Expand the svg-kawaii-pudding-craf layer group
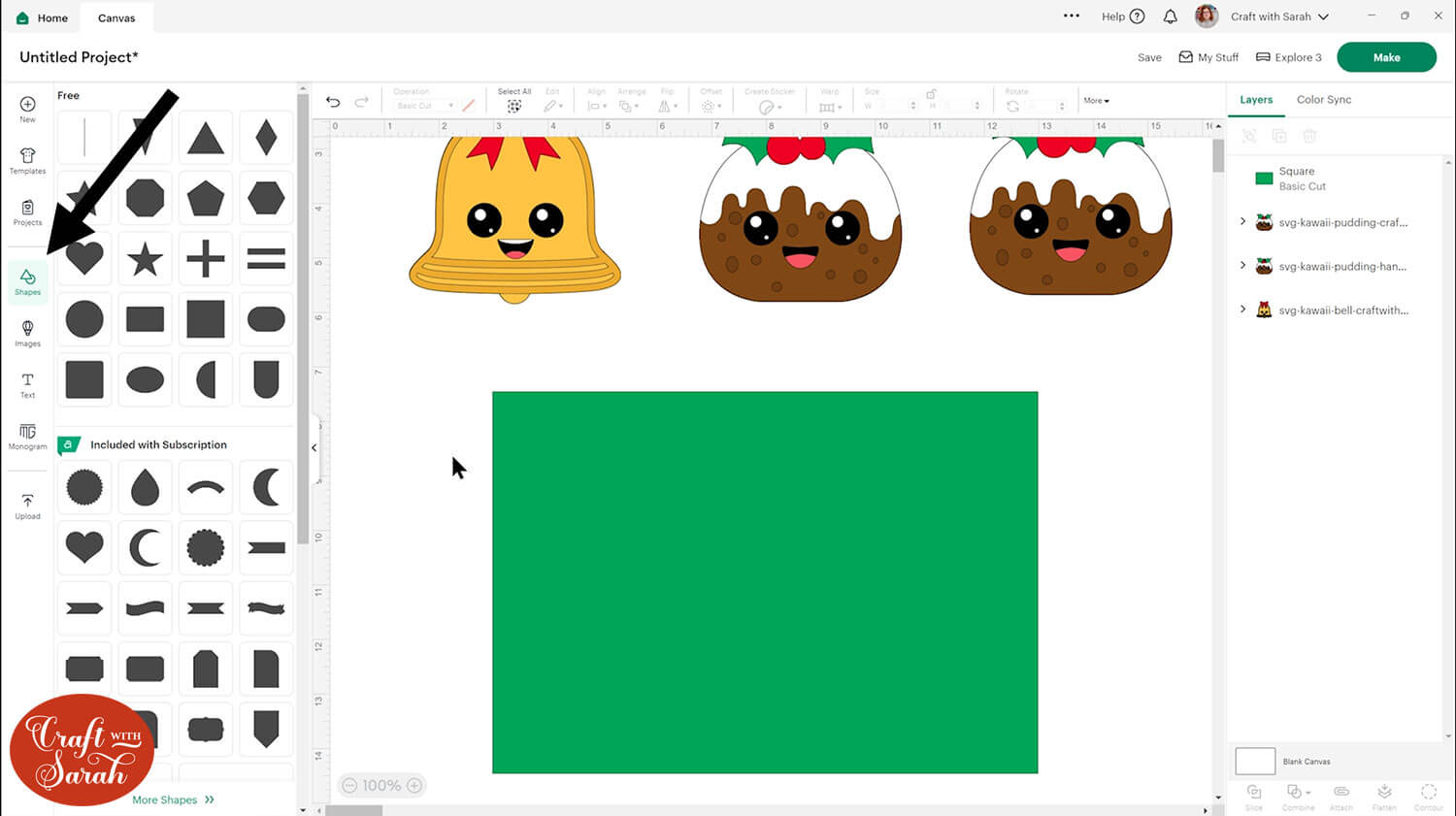Screen dimensions: 1456x816 coord(1242,222)
